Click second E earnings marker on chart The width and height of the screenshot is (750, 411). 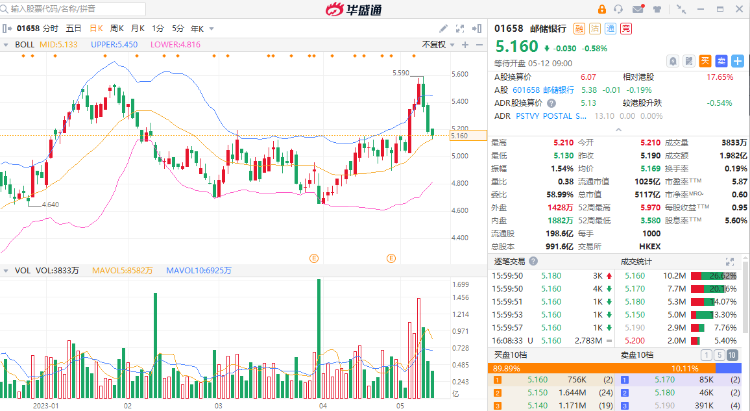(391, 258)
